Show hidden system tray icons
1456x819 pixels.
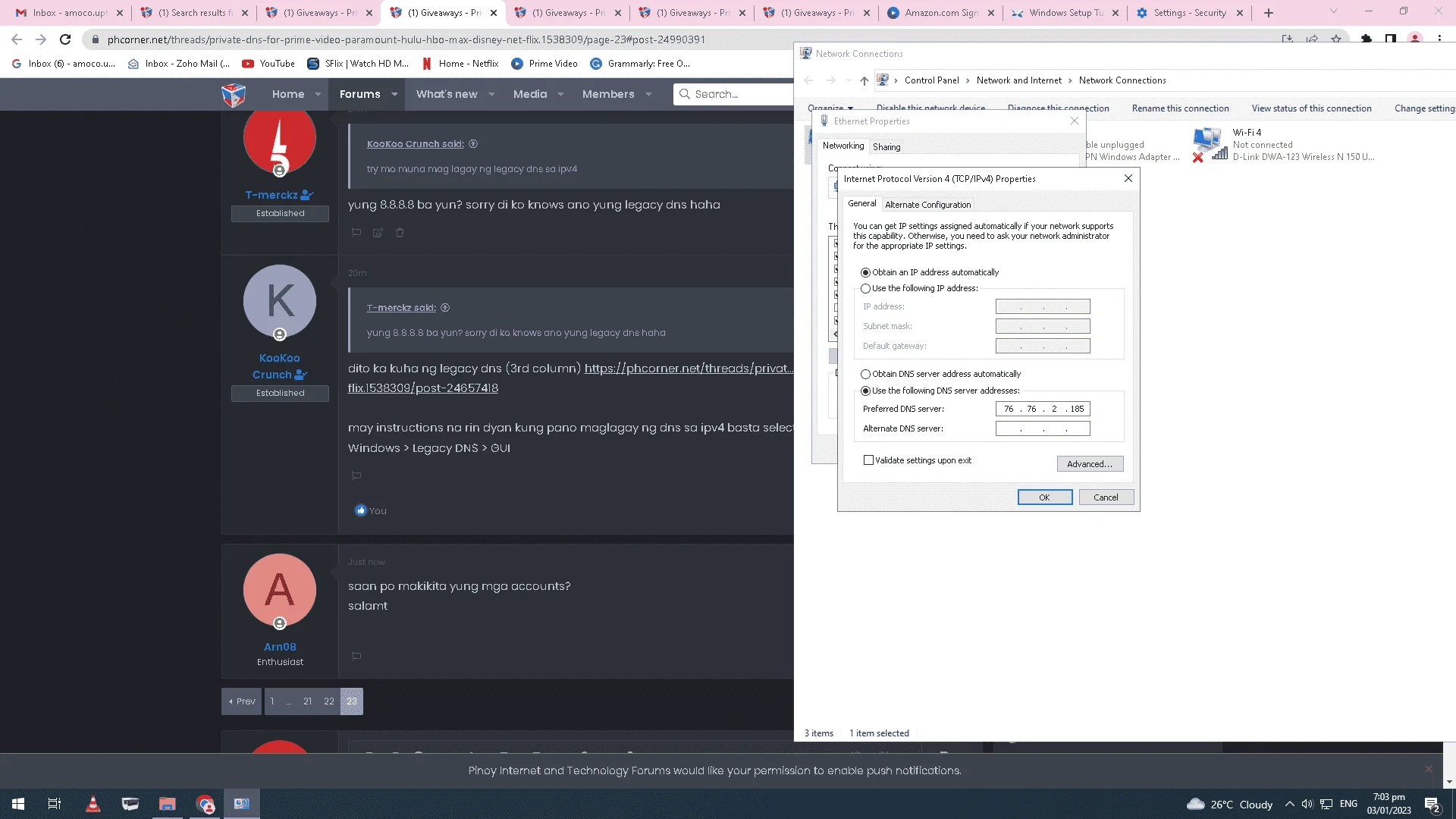click(1289, 804)
